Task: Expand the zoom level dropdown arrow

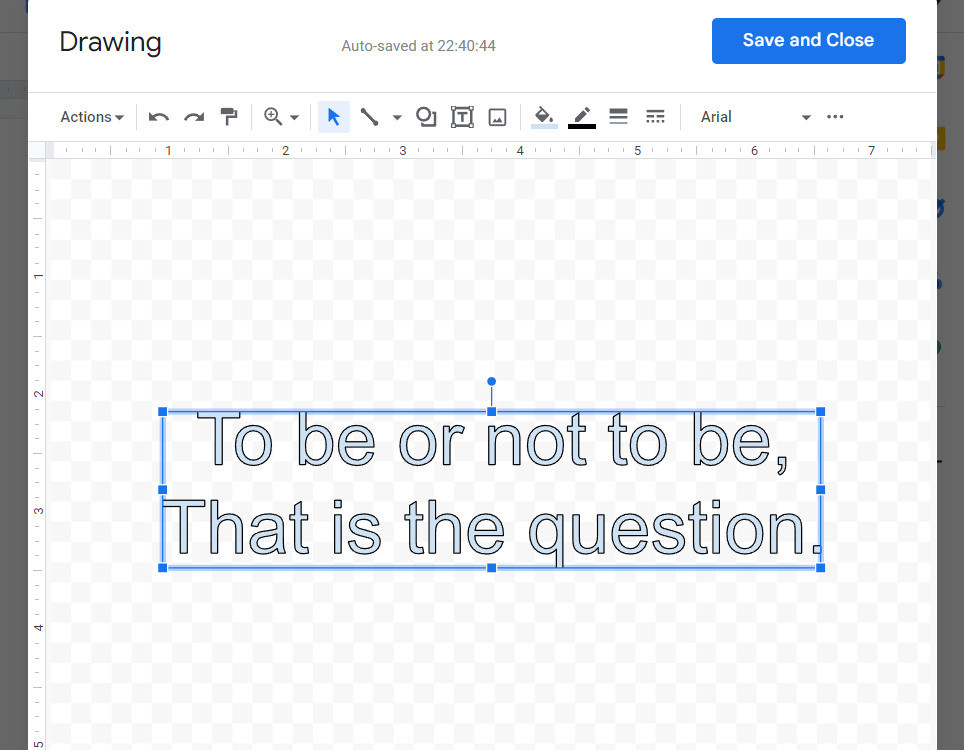Action: pyautogui.click(x=294, y=117)
